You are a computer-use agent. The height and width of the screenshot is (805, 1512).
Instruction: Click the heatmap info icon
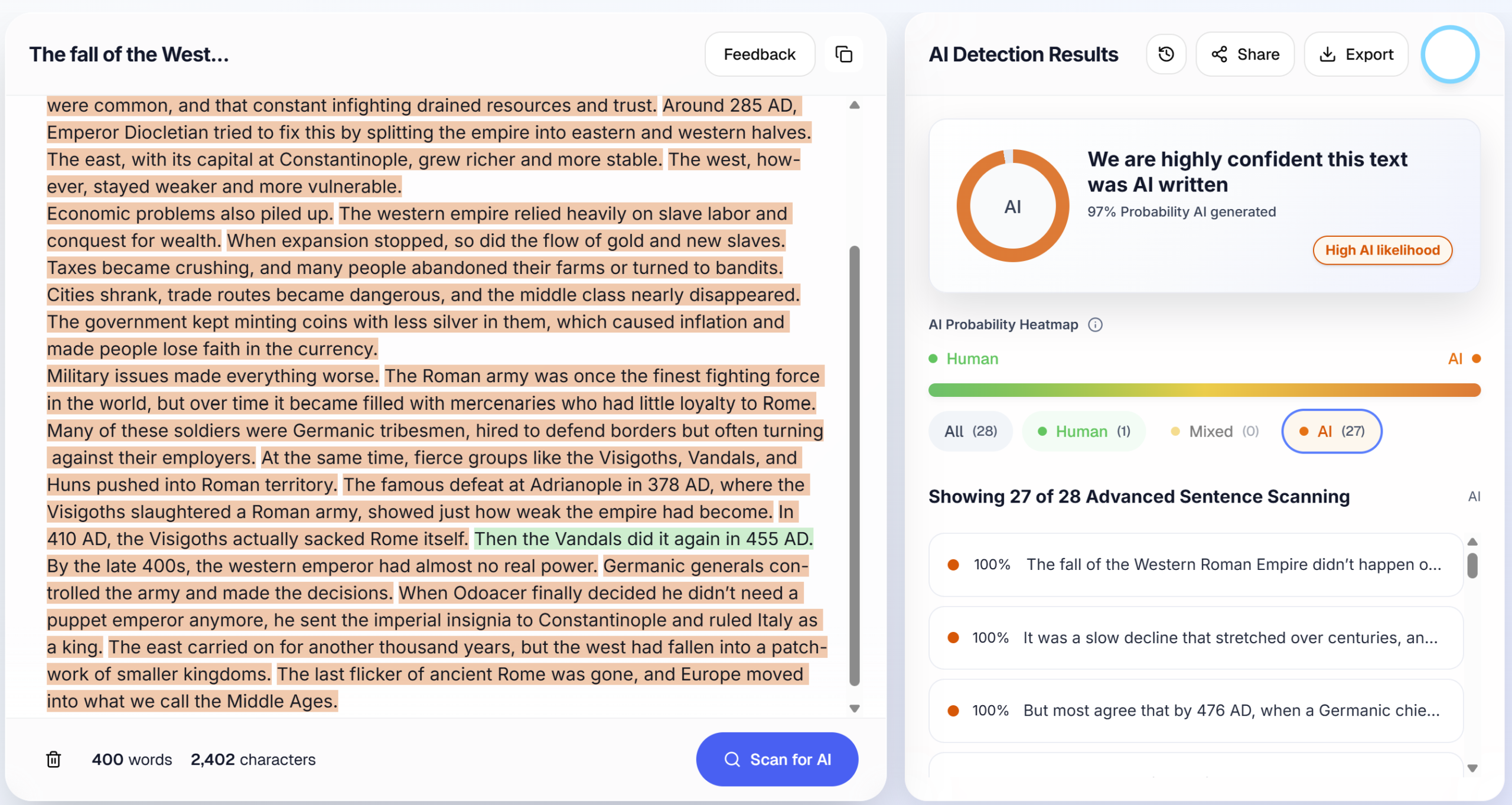pos(1095,325)
